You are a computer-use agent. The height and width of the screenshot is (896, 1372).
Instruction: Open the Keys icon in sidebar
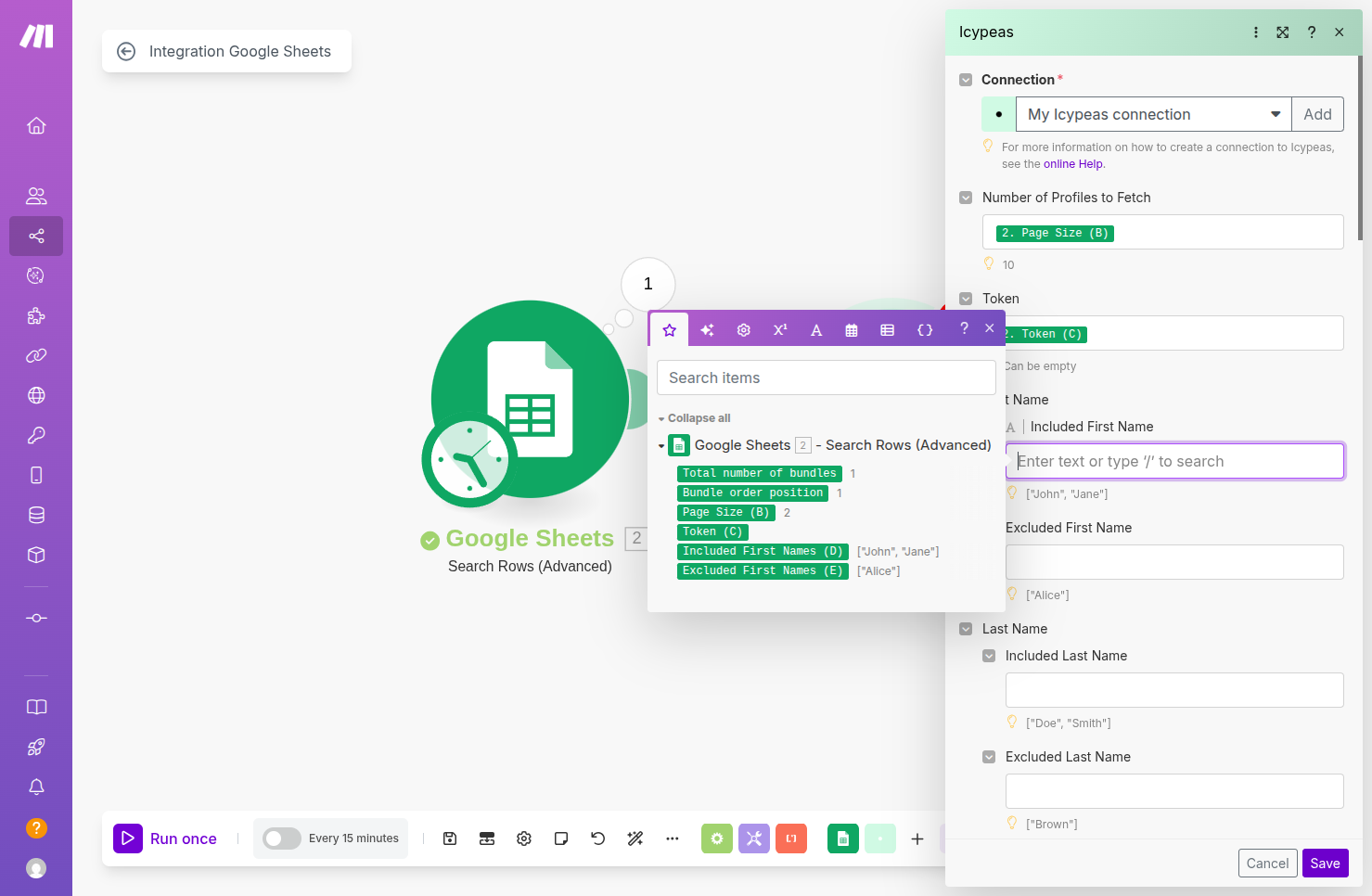click(36, 435)
